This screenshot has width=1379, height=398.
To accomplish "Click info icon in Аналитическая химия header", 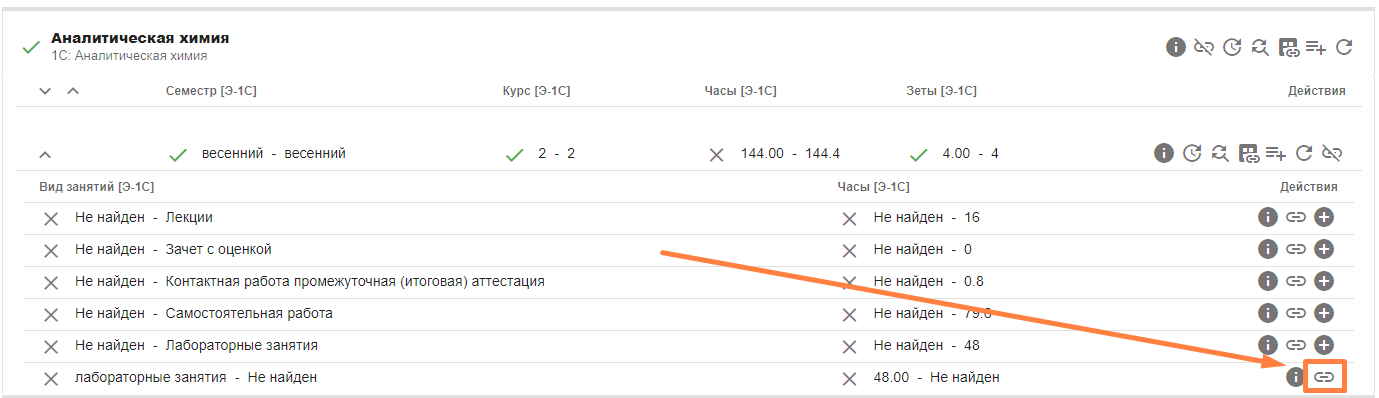I will pos(1176,47).
